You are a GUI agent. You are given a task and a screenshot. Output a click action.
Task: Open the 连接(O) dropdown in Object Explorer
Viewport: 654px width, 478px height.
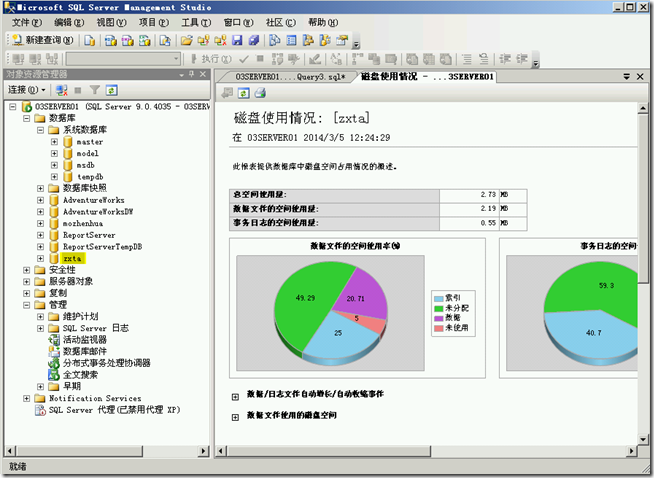27,90
